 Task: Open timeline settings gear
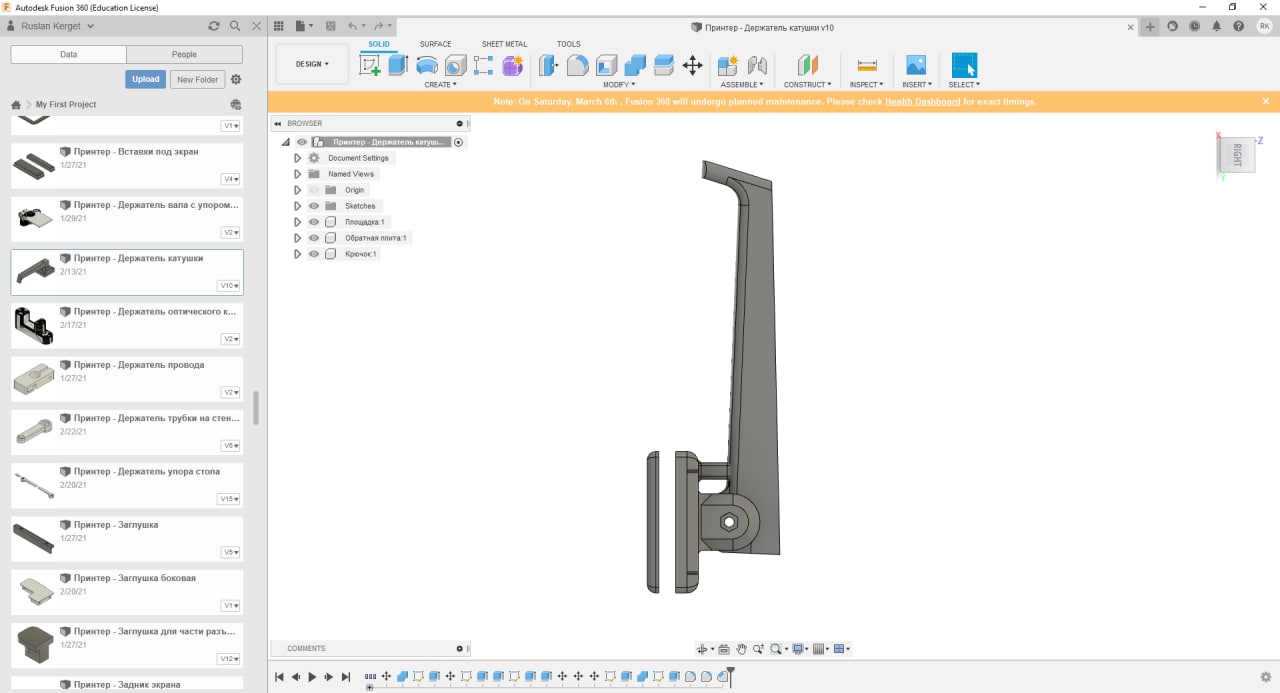coord(1265,677)
